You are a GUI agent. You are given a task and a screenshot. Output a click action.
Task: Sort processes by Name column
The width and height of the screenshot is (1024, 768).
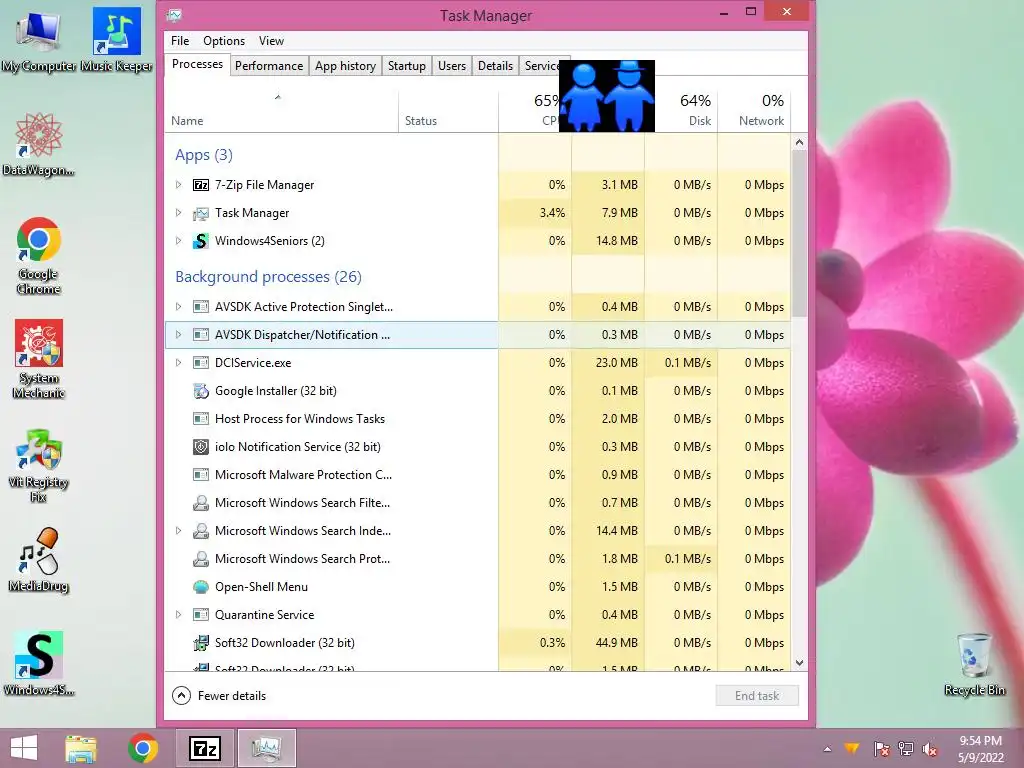(x=281, y=111)
